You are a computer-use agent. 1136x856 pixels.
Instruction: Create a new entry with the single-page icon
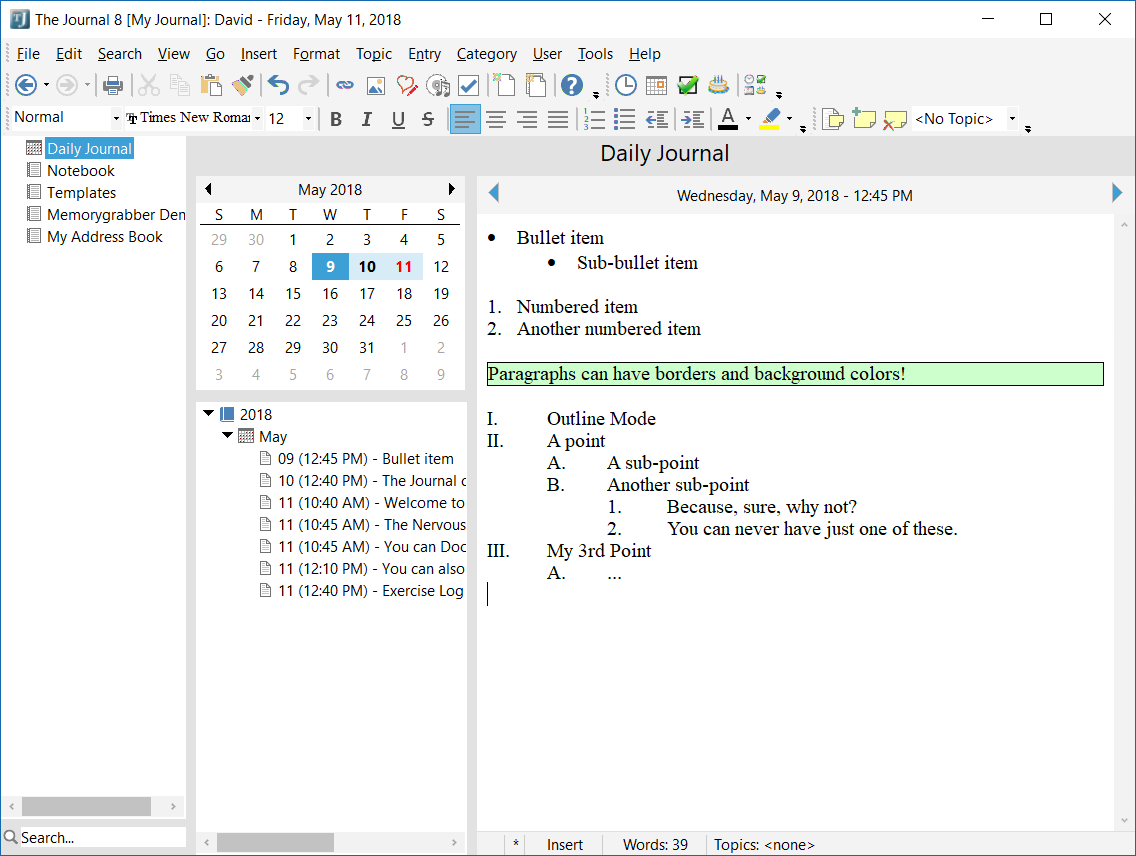505,85
